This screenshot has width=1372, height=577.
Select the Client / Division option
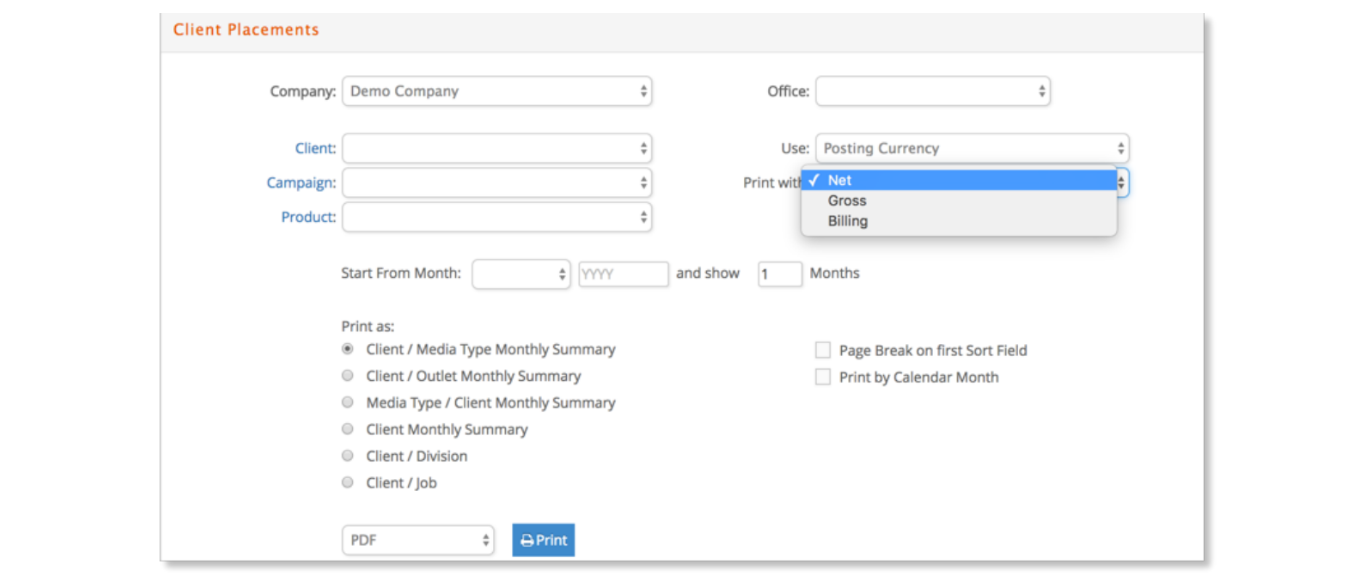[x=348, y=456]
